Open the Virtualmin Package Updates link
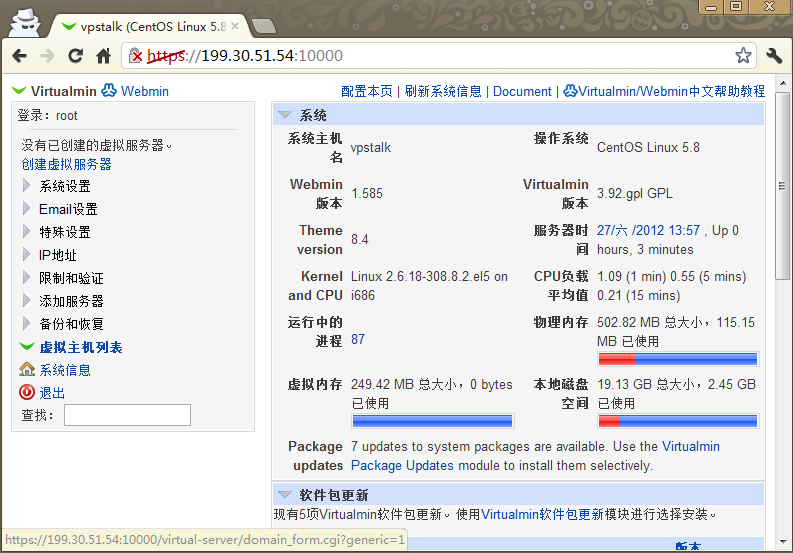The width and height of the screenshot is (793, 553). click(535, 456)
